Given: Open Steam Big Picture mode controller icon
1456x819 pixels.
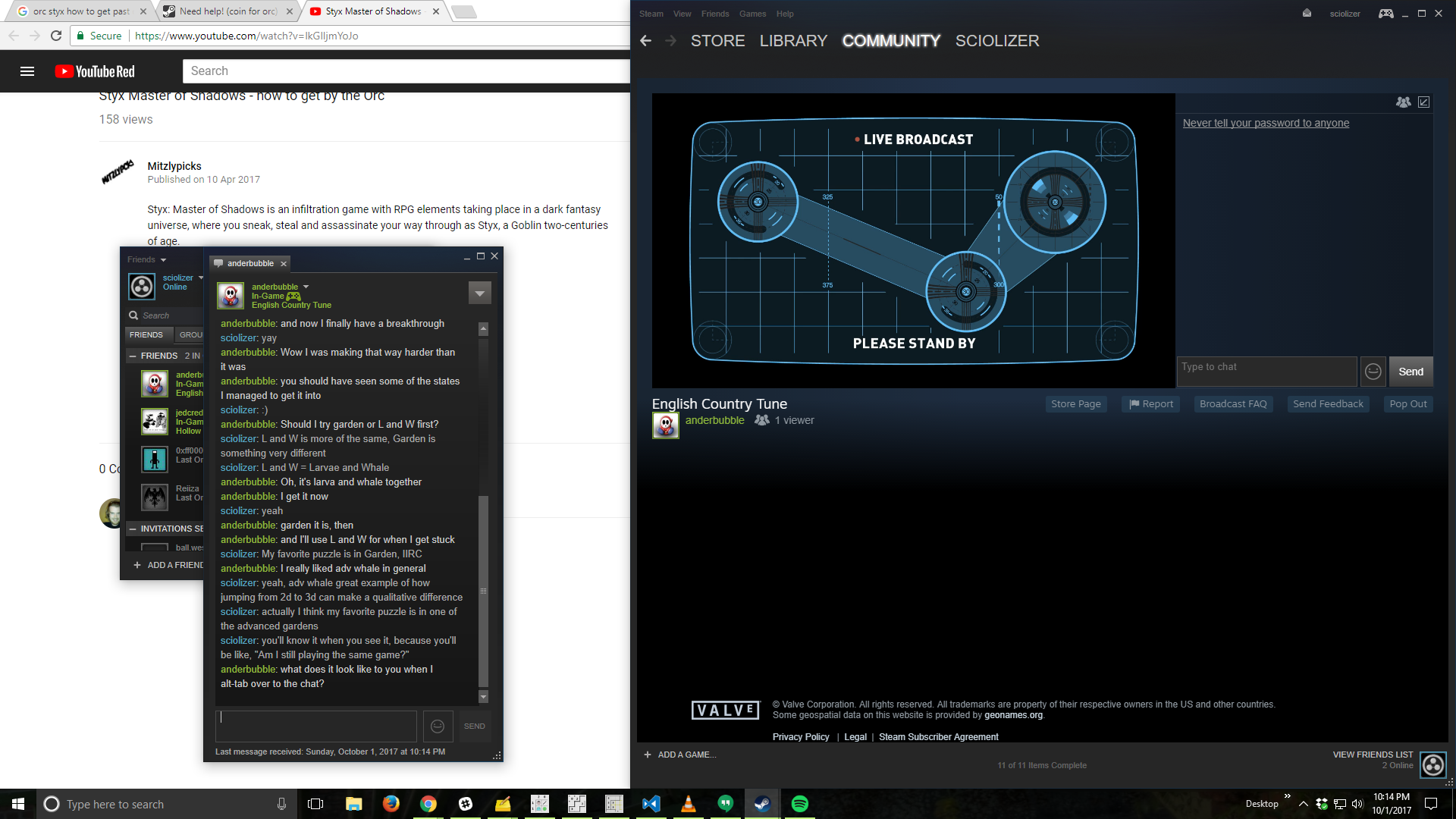Looking at the screenshot, I should tap(1385, 14).
